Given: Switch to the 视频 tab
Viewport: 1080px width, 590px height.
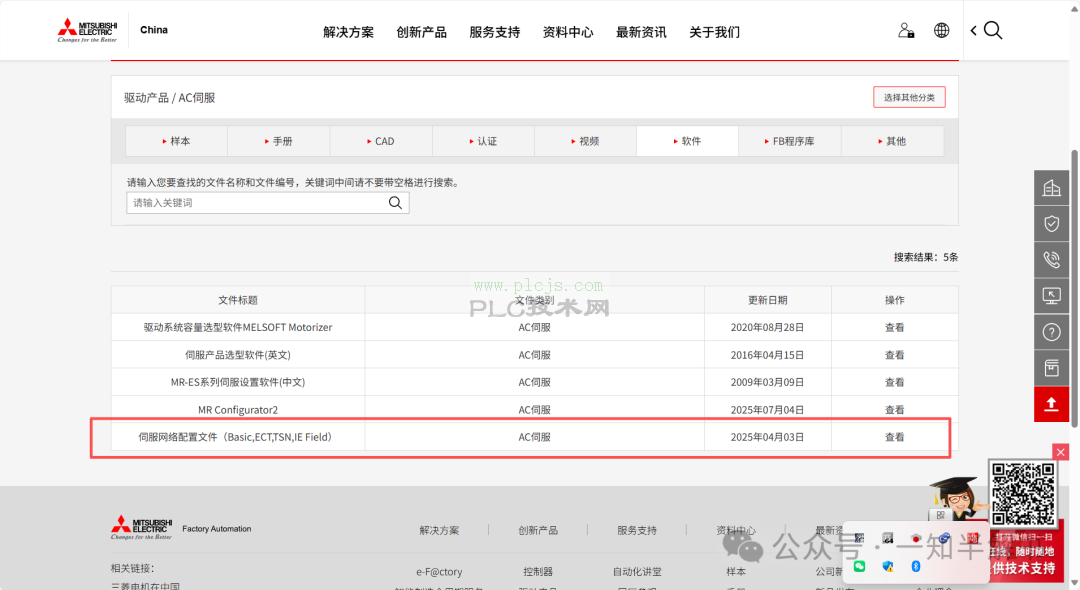Looking at the screenshot, I should click(x=585, y=141).
